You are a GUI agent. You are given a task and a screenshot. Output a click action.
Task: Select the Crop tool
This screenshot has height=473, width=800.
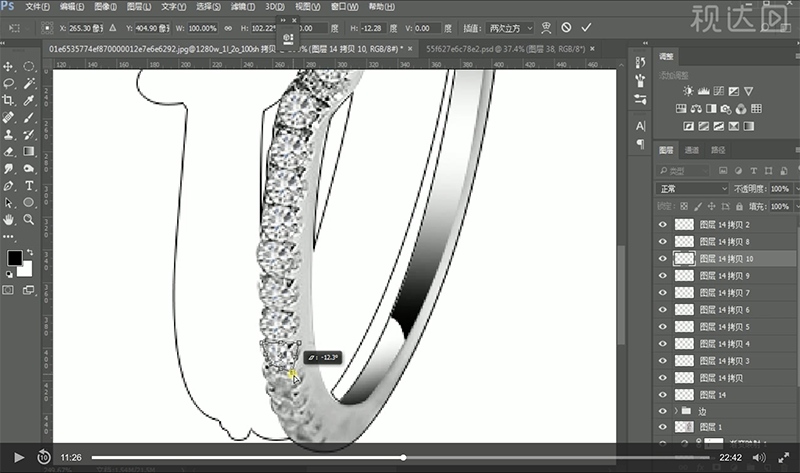tap(8, 100)
